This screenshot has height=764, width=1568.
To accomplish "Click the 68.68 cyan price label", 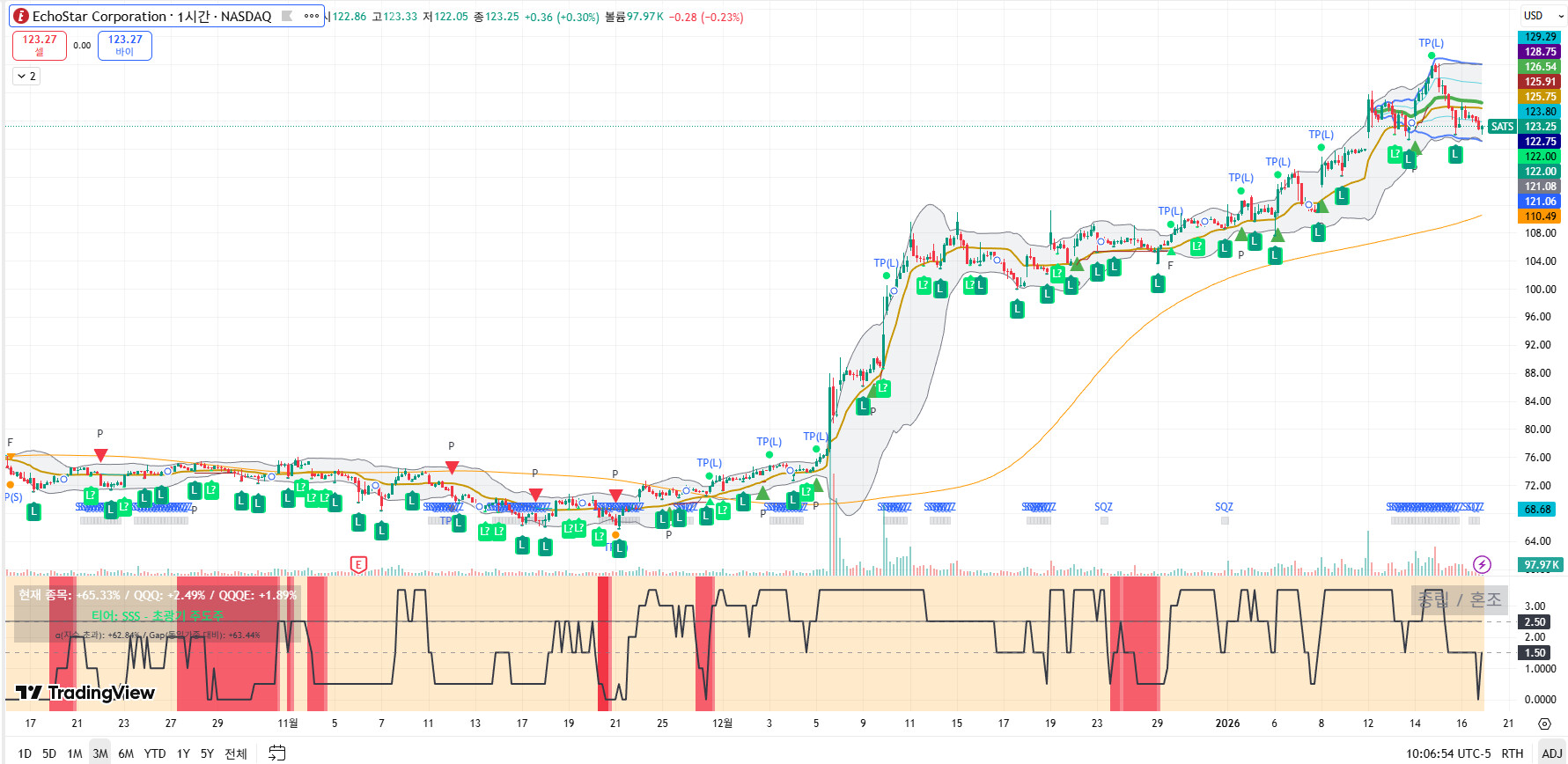I will (1538, 510).
